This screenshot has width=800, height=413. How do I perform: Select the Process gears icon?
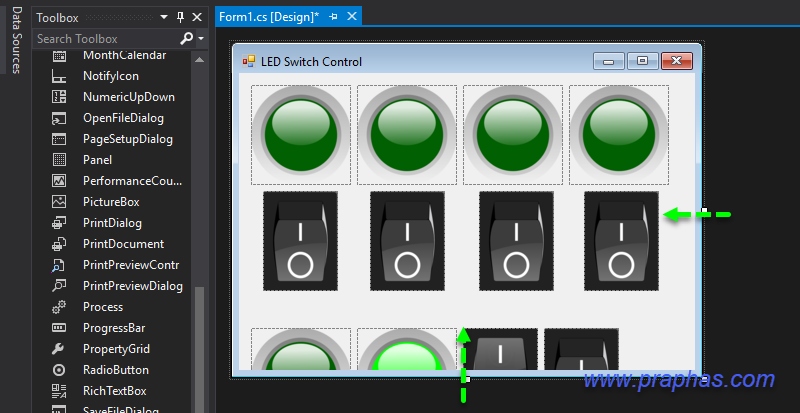point(59,307)
